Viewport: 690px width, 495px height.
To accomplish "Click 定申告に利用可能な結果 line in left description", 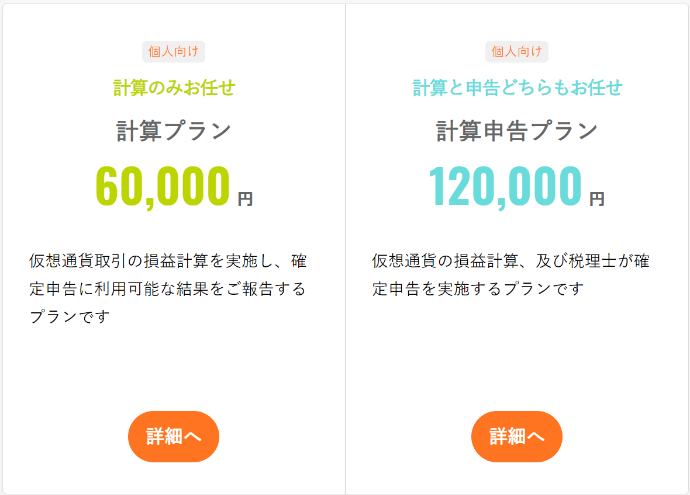I will (167, 289).
